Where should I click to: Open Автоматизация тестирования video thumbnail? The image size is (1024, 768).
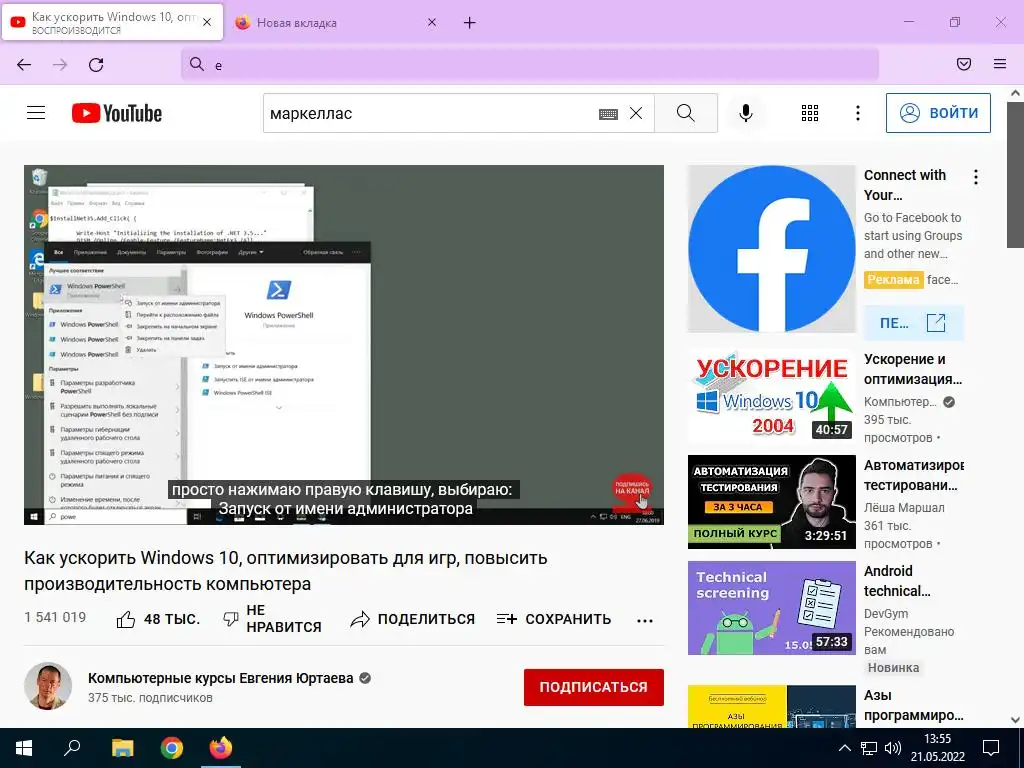tap(771, 502)
